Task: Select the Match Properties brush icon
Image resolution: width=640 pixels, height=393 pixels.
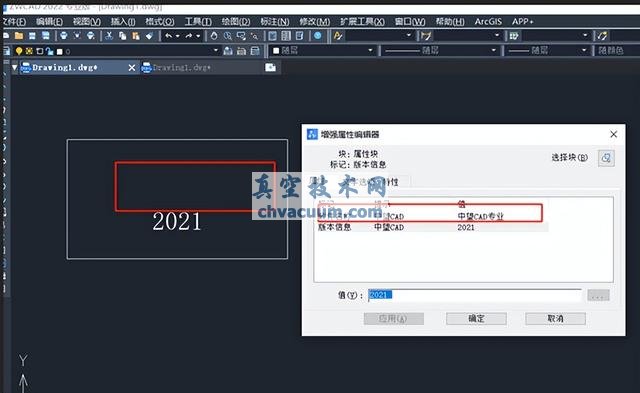Action: 149,36
